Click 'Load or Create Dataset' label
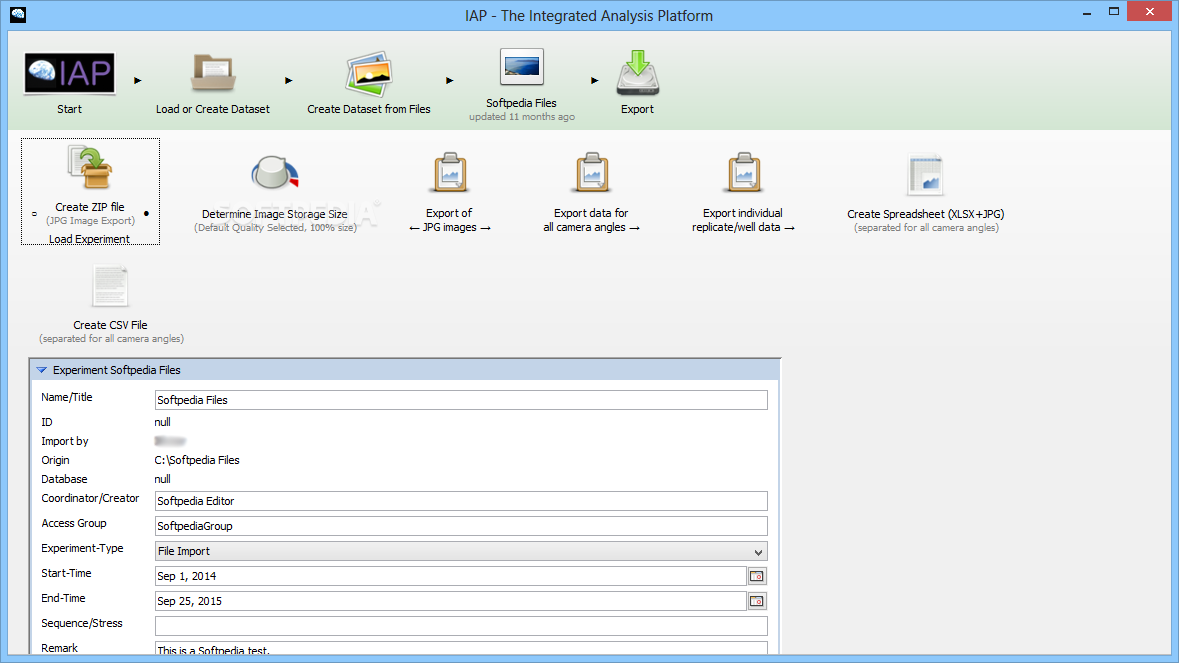The width and height of the screenshot is (1179, 663). 213,109
